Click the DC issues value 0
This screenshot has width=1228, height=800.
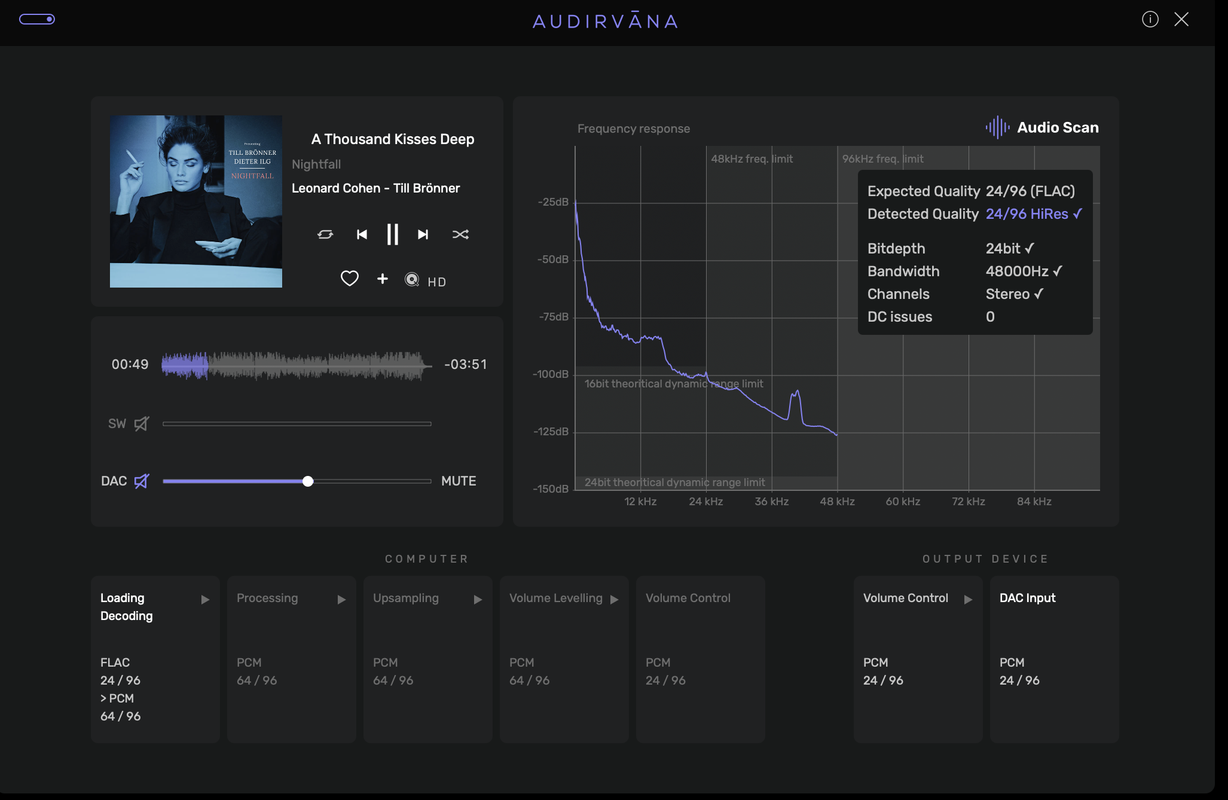click(x=990, y=317)
